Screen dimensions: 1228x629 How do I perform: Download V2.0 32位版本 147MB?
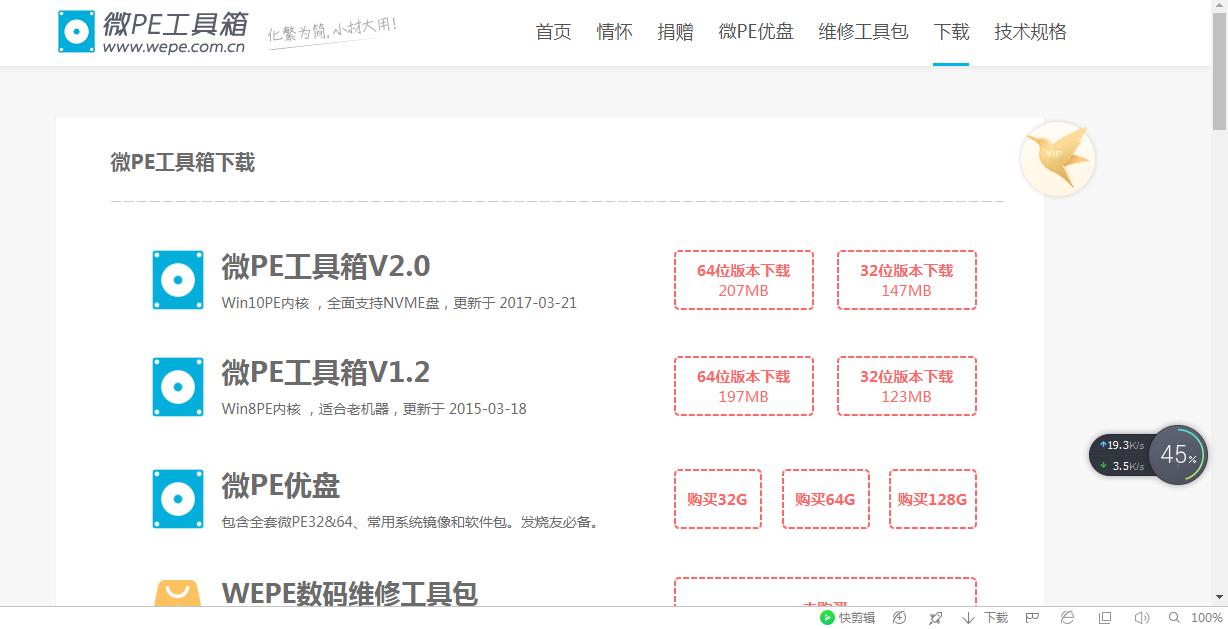[x=906, y=280]
